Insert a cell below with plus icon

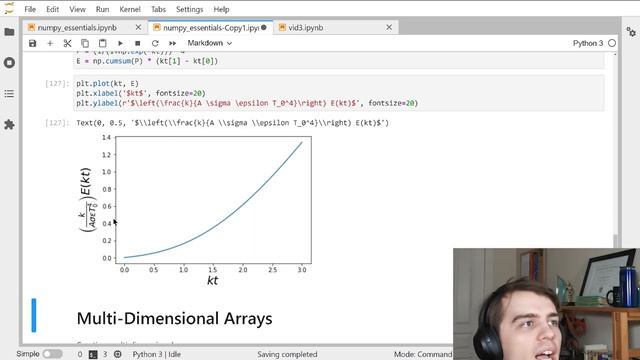pyautogui.click(x=50, y=43)
